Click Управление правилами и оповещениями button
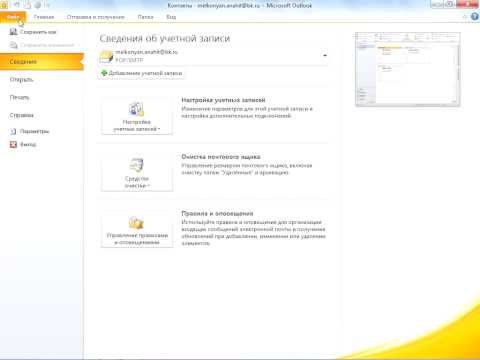 (137, 229)
